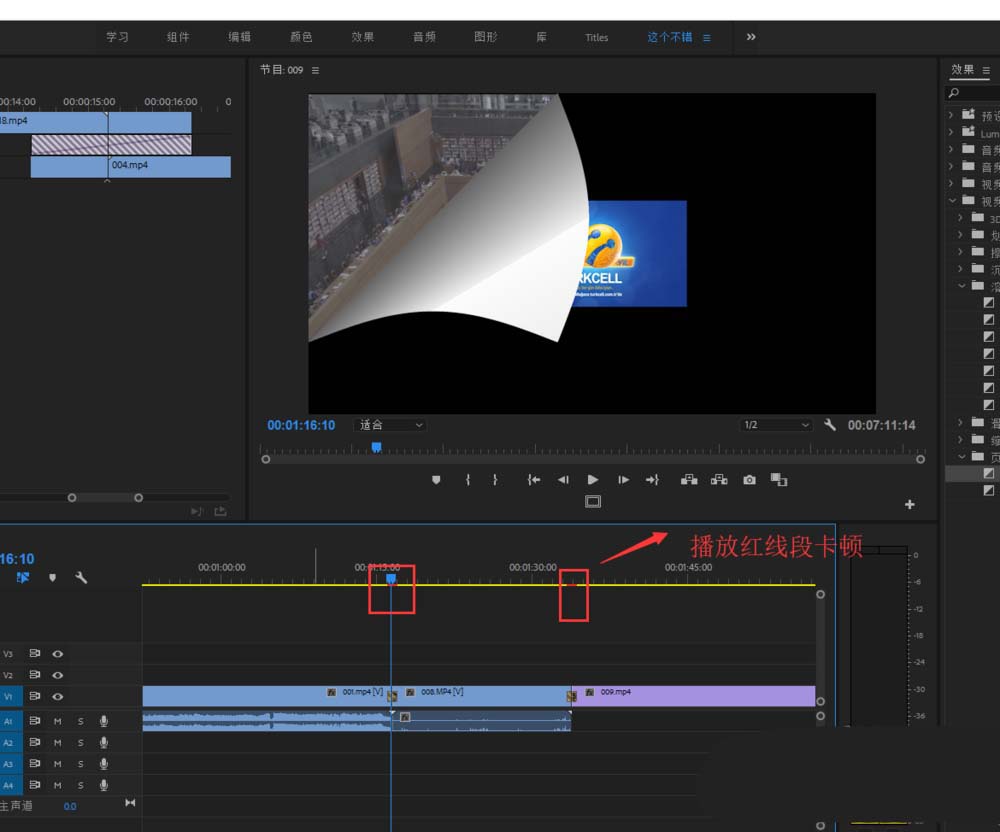This screenshot has width=1000, height=832.
Task: Click the Export Frame camera icon
Action: pyautogui.click(x=749, y=480)
